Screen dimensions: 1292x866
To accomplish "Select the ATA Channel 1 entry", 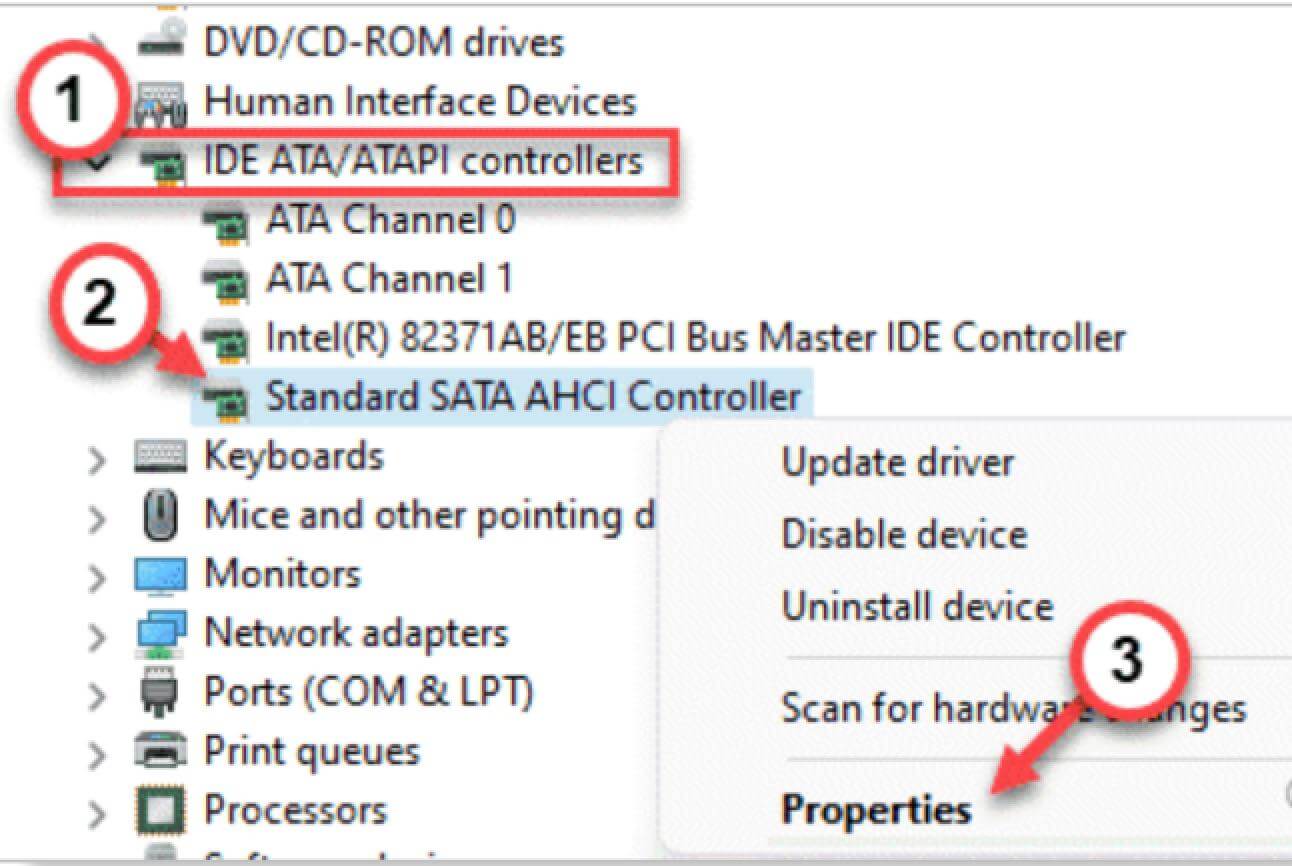I will [x=389, y=278].
